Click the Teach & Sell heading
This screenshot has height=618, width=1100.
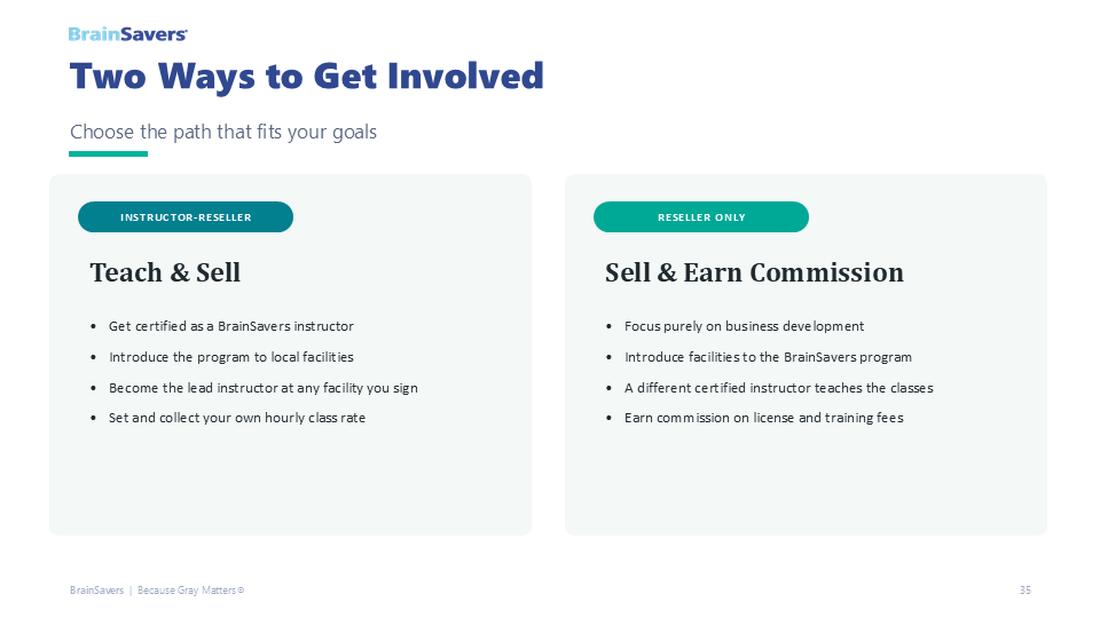click(x=165, y=272)
